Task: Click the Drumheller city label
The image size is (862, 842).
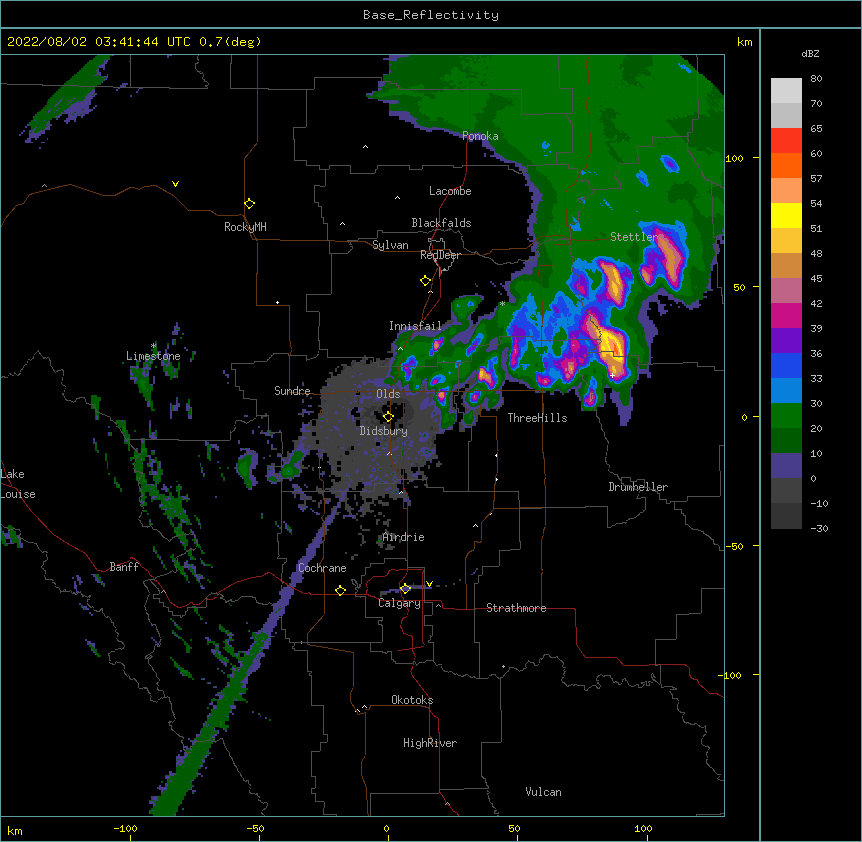Action: [x=638, y=487]
